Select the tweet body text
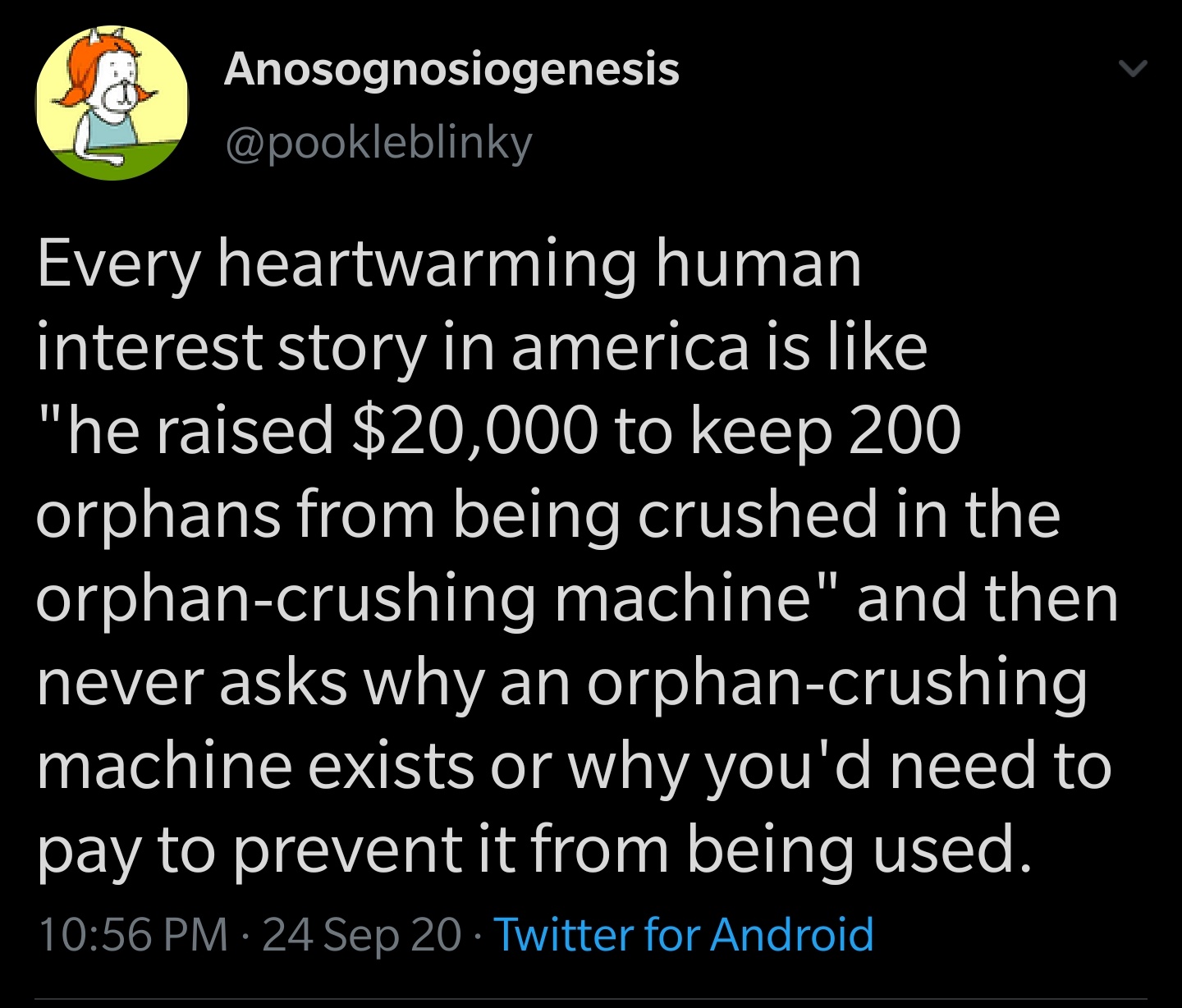Viewport: 1182px width, 1008px height. pos(575,558)
